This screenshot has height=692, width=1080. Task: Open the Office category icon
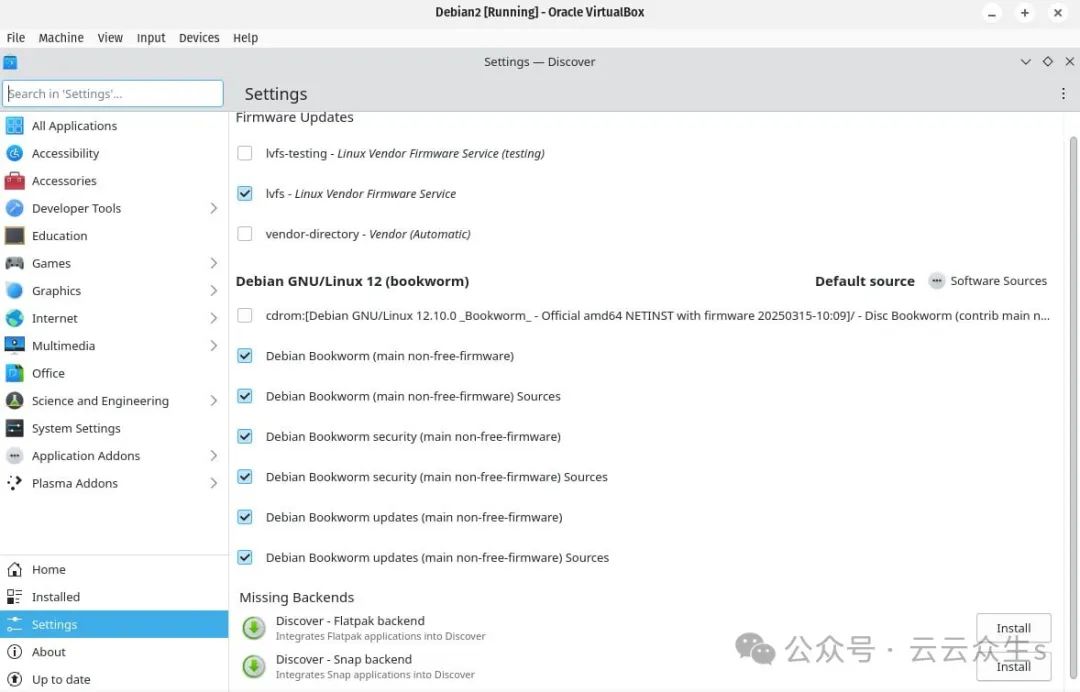coord(14,373)
